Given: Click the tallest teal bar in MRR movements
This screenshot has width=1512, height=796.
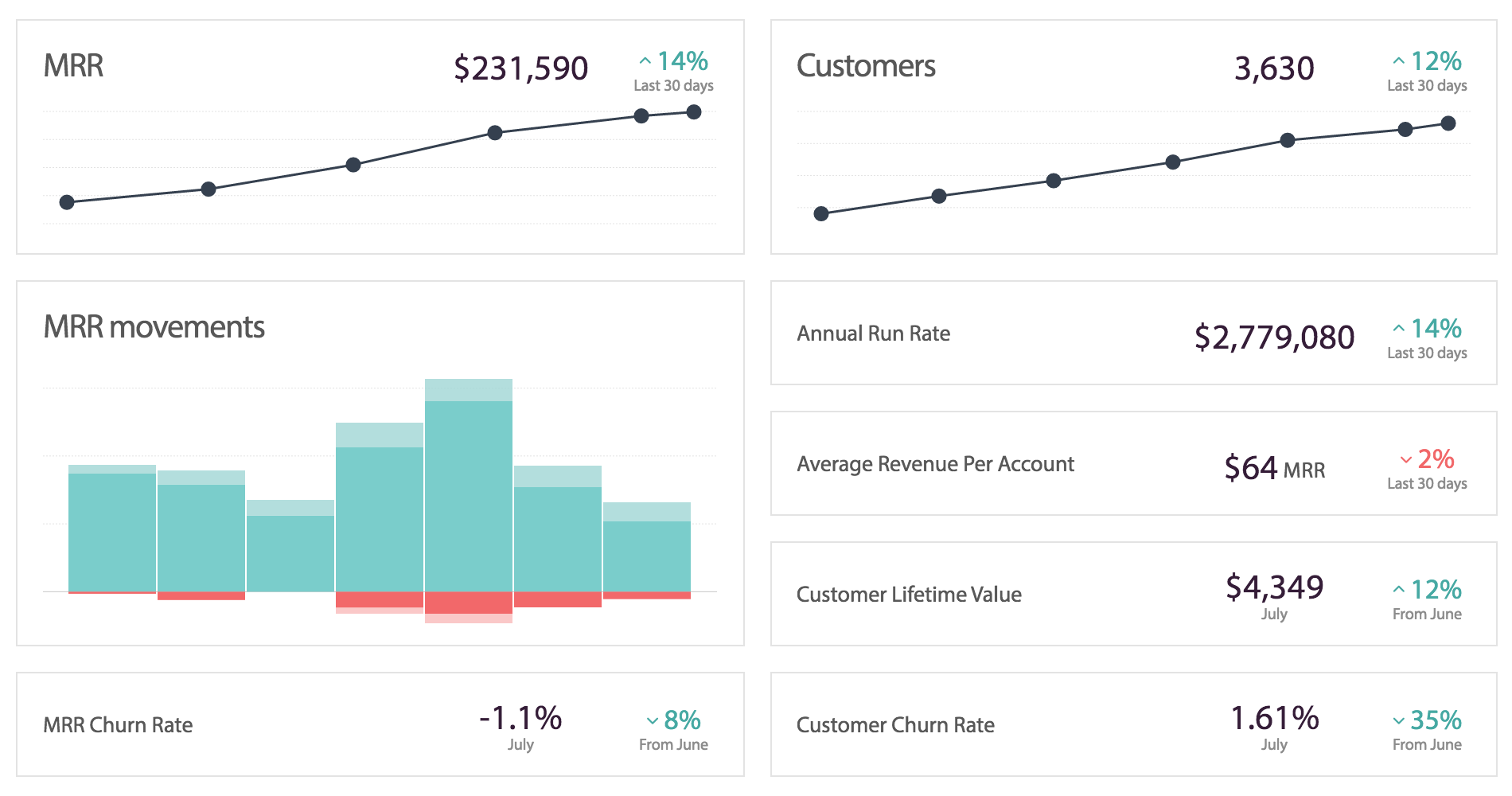Looking at the screenshot, I should pyautogui.click(x=469, y=494).
